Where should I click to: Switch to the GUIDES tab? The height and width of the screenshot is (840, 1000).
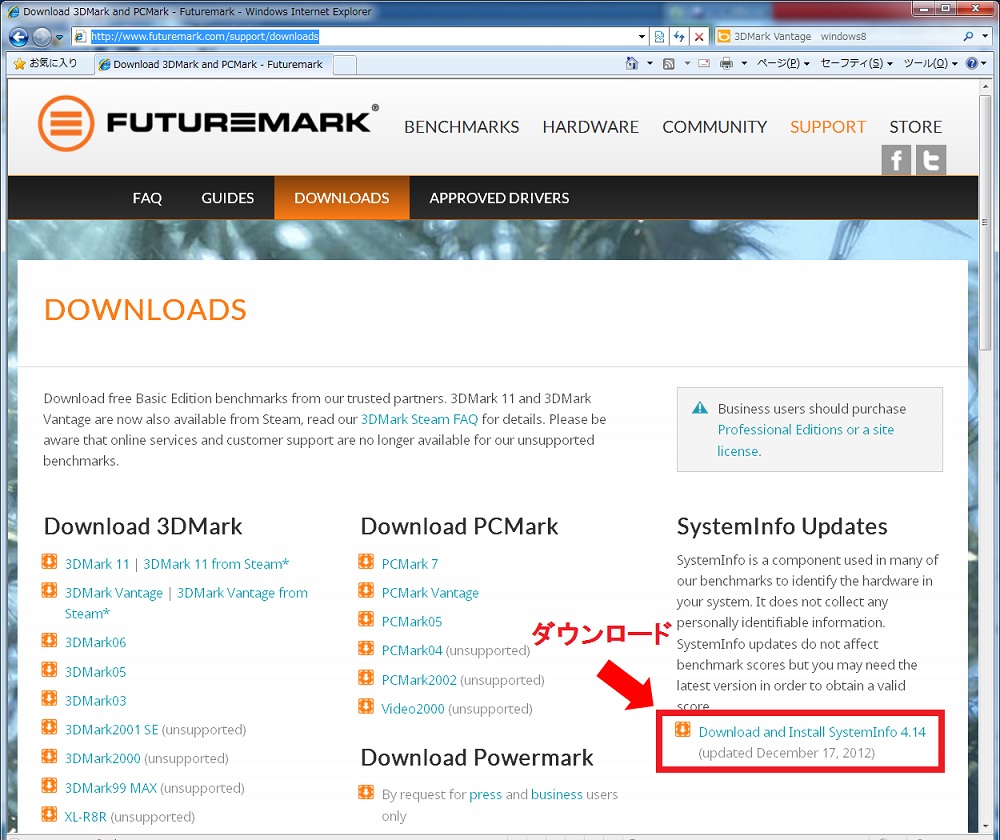tap(228, 198)
